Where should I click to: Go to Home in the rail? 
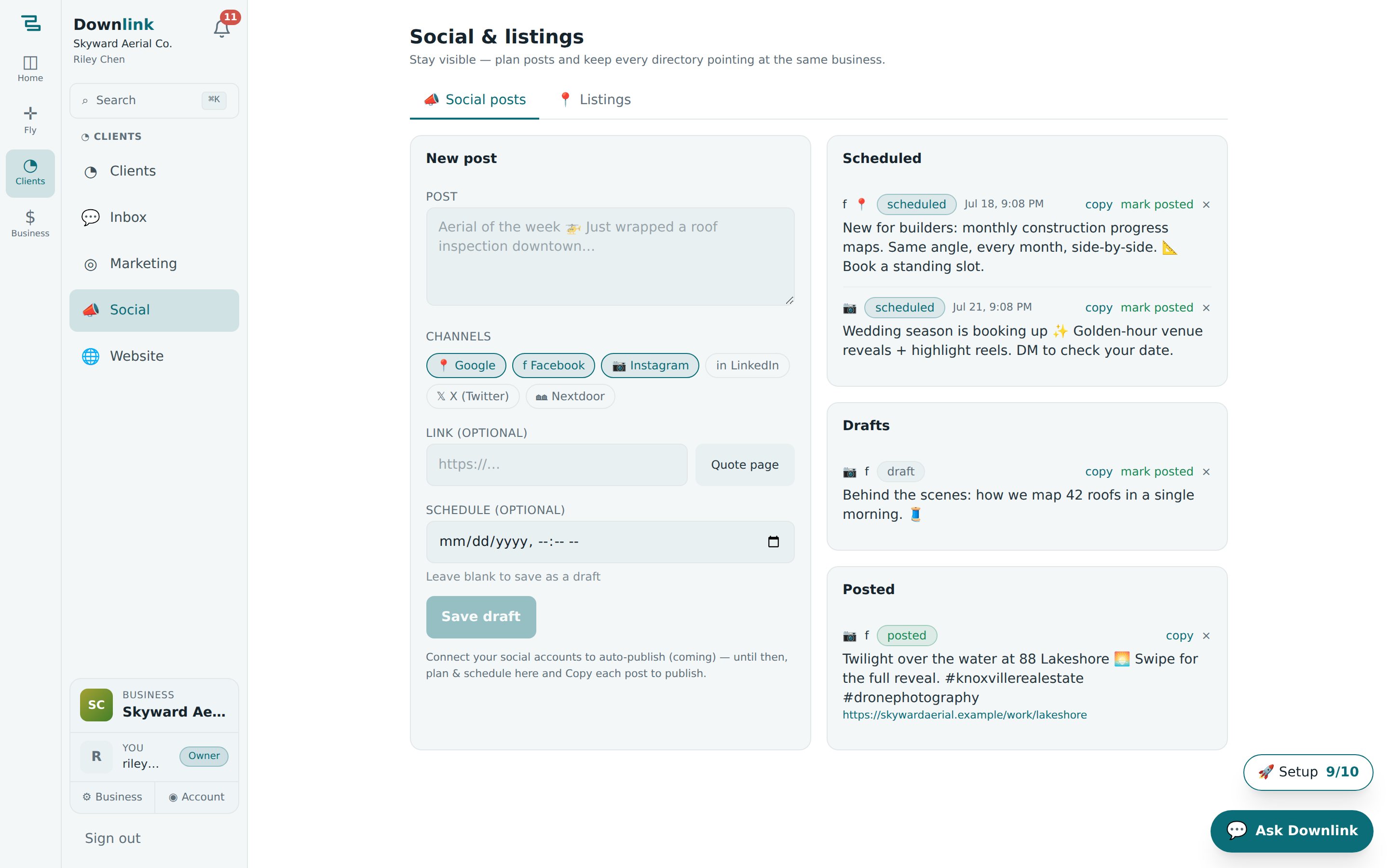pyautogui.click(x=30, y=69)
